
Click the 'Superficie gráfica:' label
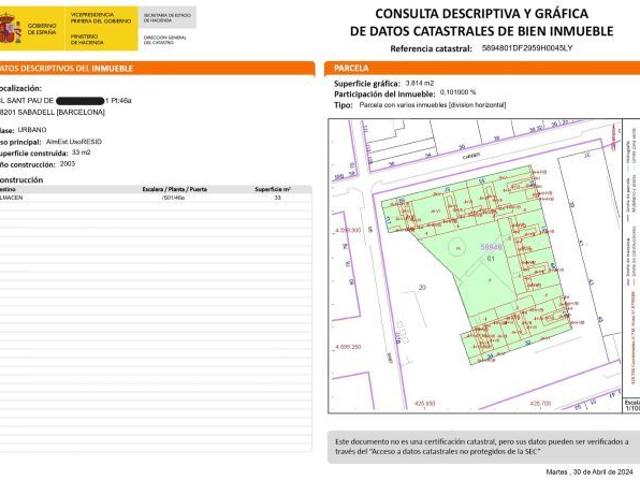pos(367,84)
